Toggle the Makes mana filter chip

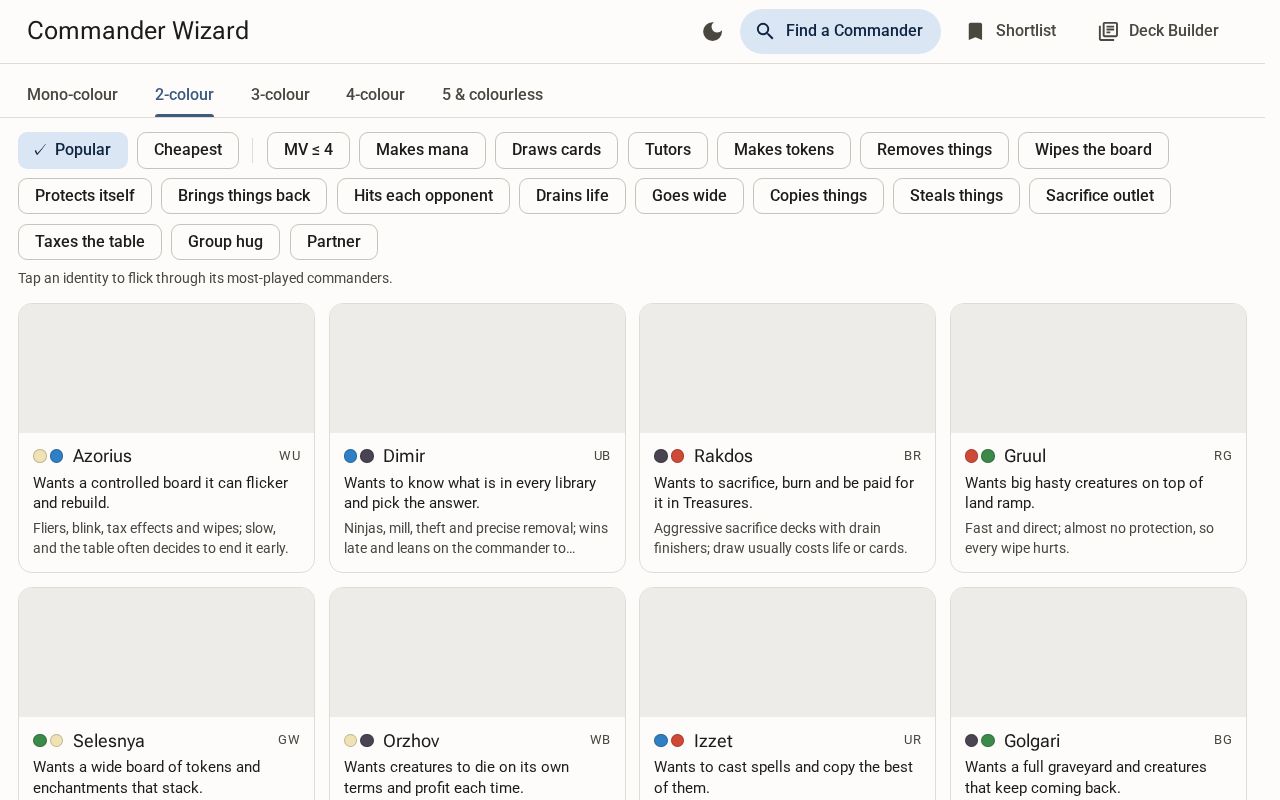tap(422, 150)
